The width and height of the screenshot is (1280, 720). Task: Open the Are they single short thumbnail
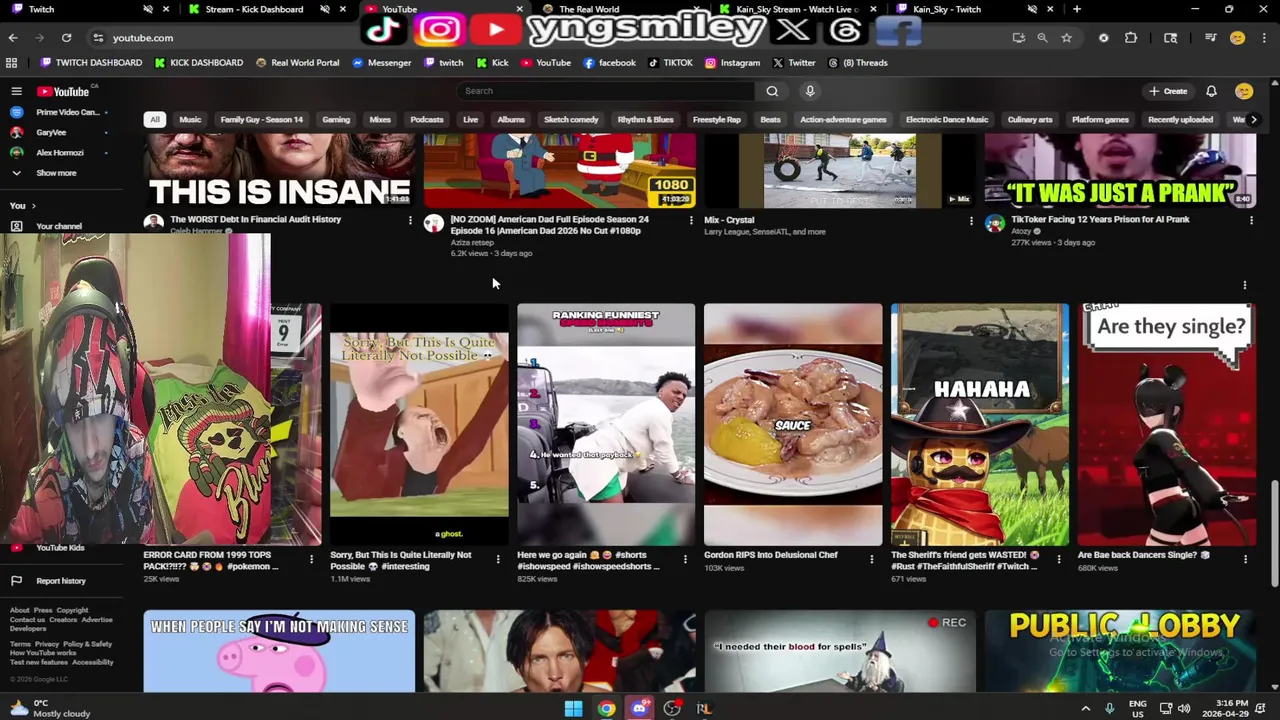pyautogui.click(x=1167, y=425)
